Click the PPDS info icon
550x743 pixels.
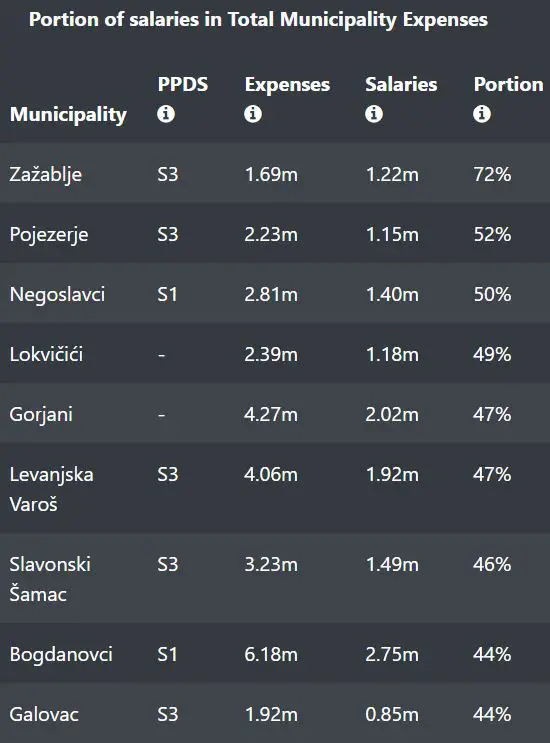click(166, 114)
